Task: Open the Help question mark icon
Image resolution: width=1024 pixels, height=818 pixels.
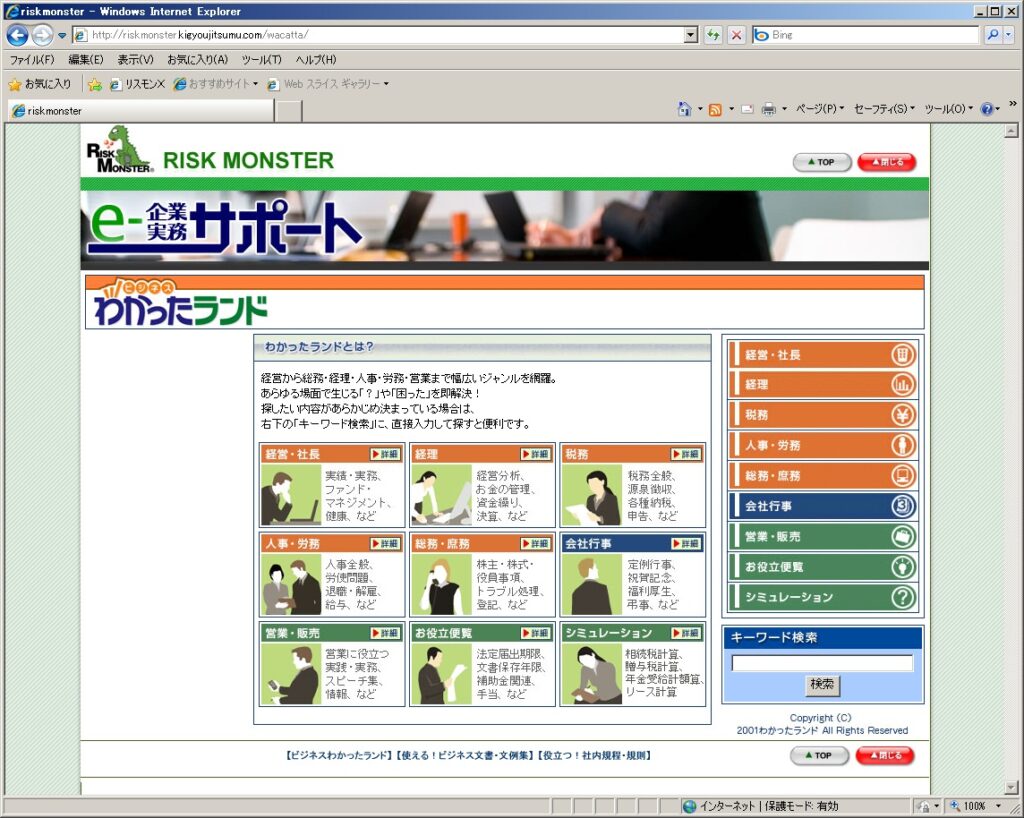Action: [x=986, y=109]
